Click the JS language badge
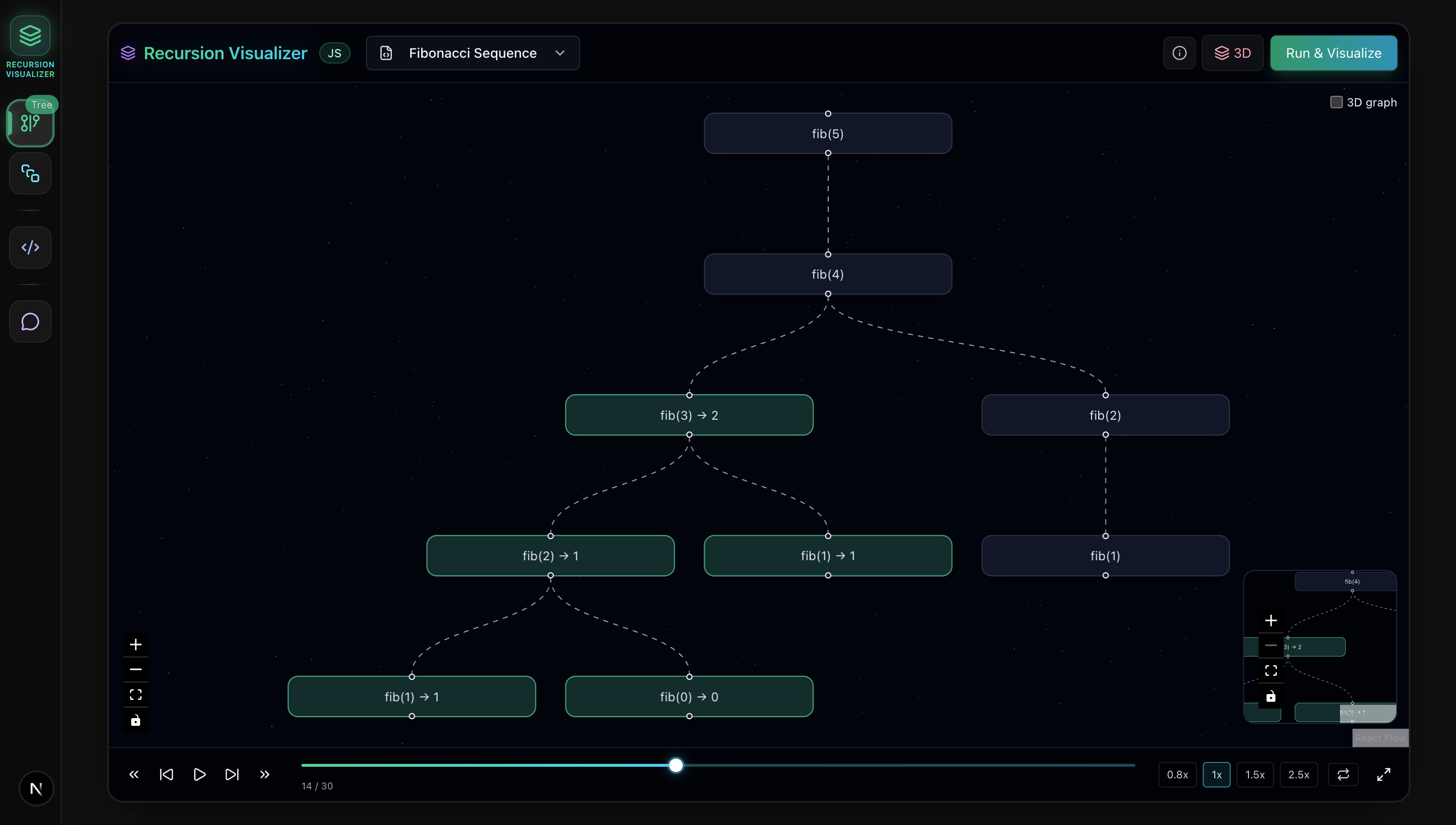1456x825 pixels. pyautogui.click(x=334, y=52)
